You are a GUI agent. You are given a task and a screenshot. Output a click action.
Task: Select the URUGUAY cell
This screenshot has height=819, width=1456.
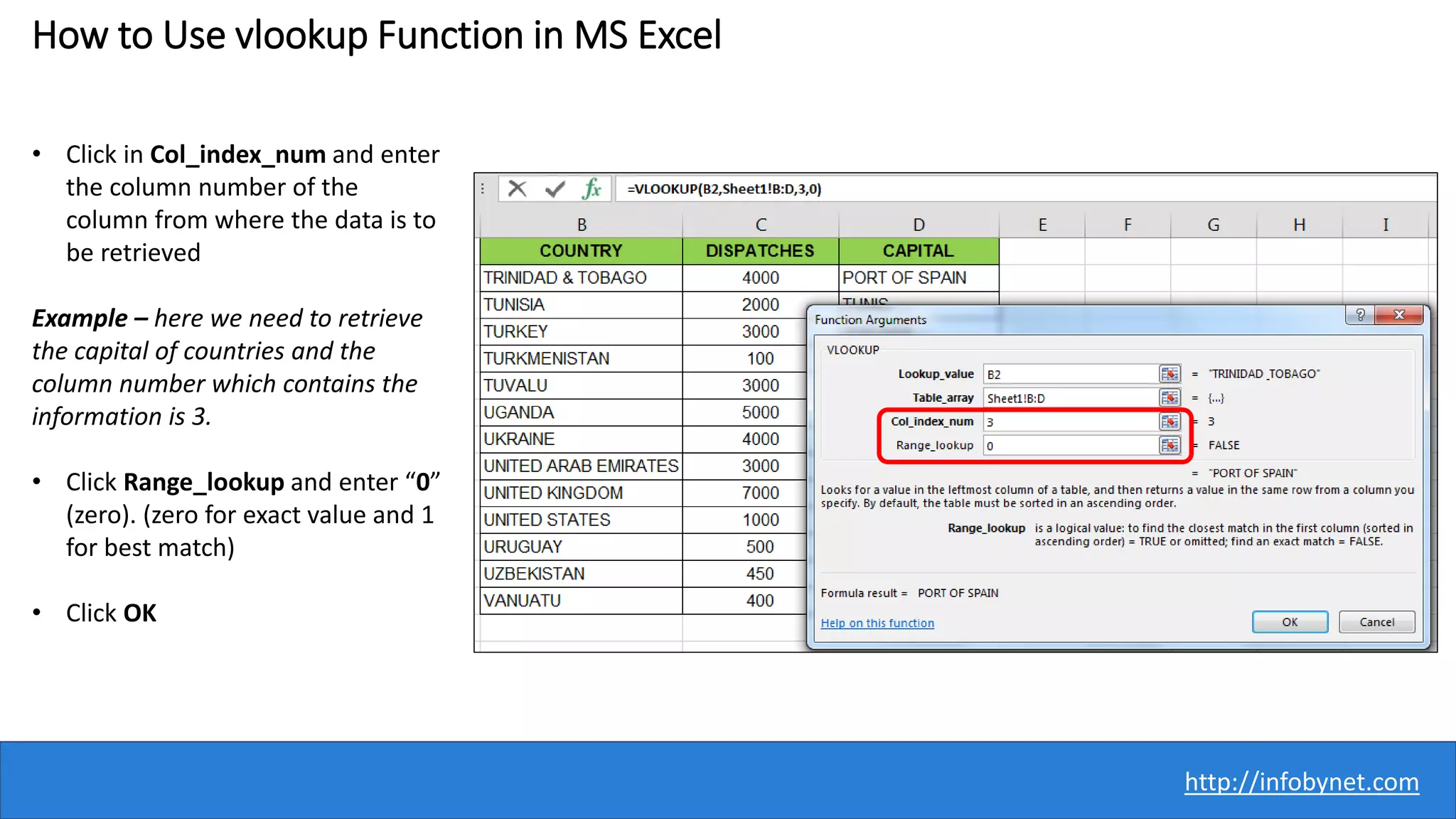pyautogui.click(x=582, y=547)
